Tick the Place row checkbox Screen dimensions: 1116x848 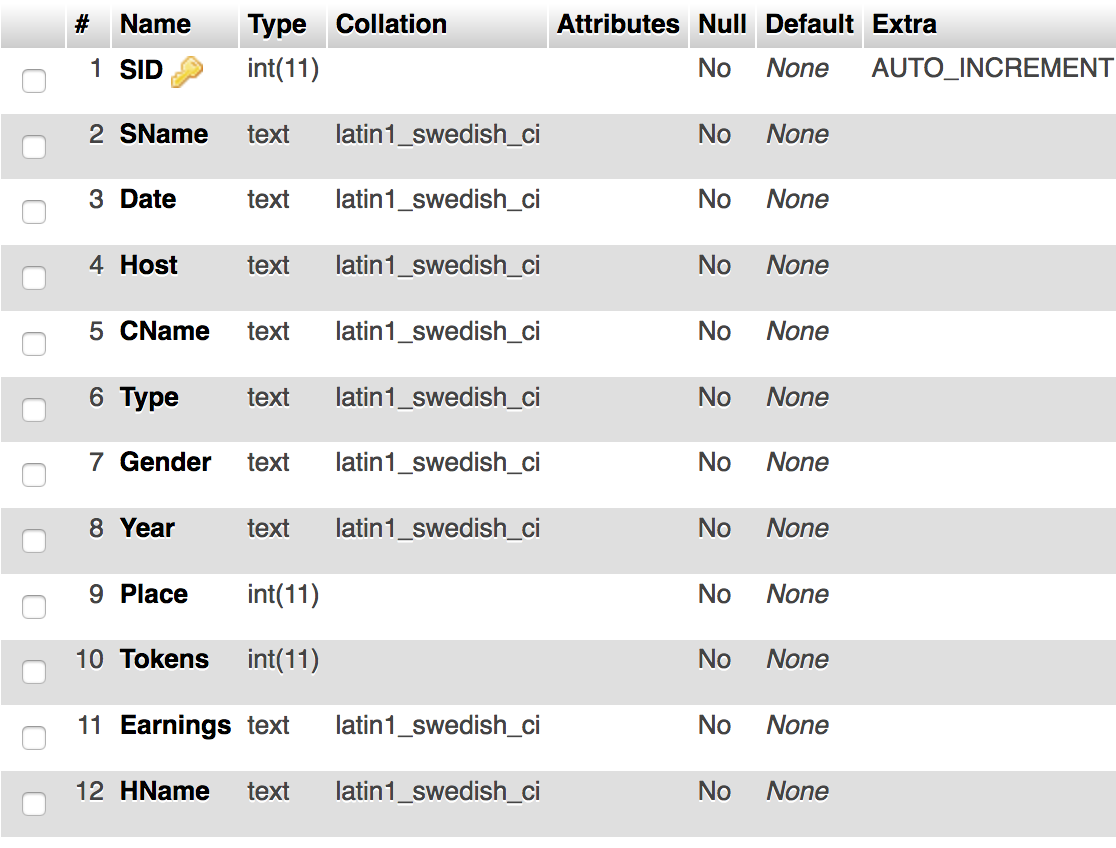click(33, 607)
